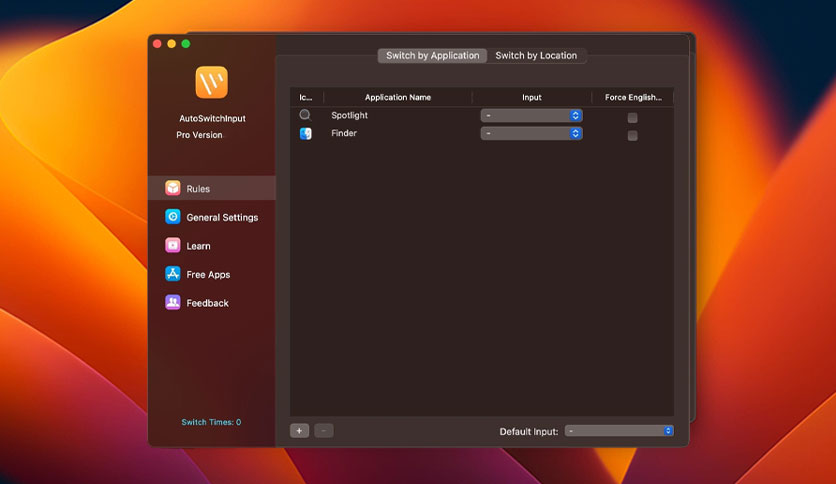Enable Force English for Spotlight
The width and height of the screenshot is (836, 484).
tap(632, 117)
